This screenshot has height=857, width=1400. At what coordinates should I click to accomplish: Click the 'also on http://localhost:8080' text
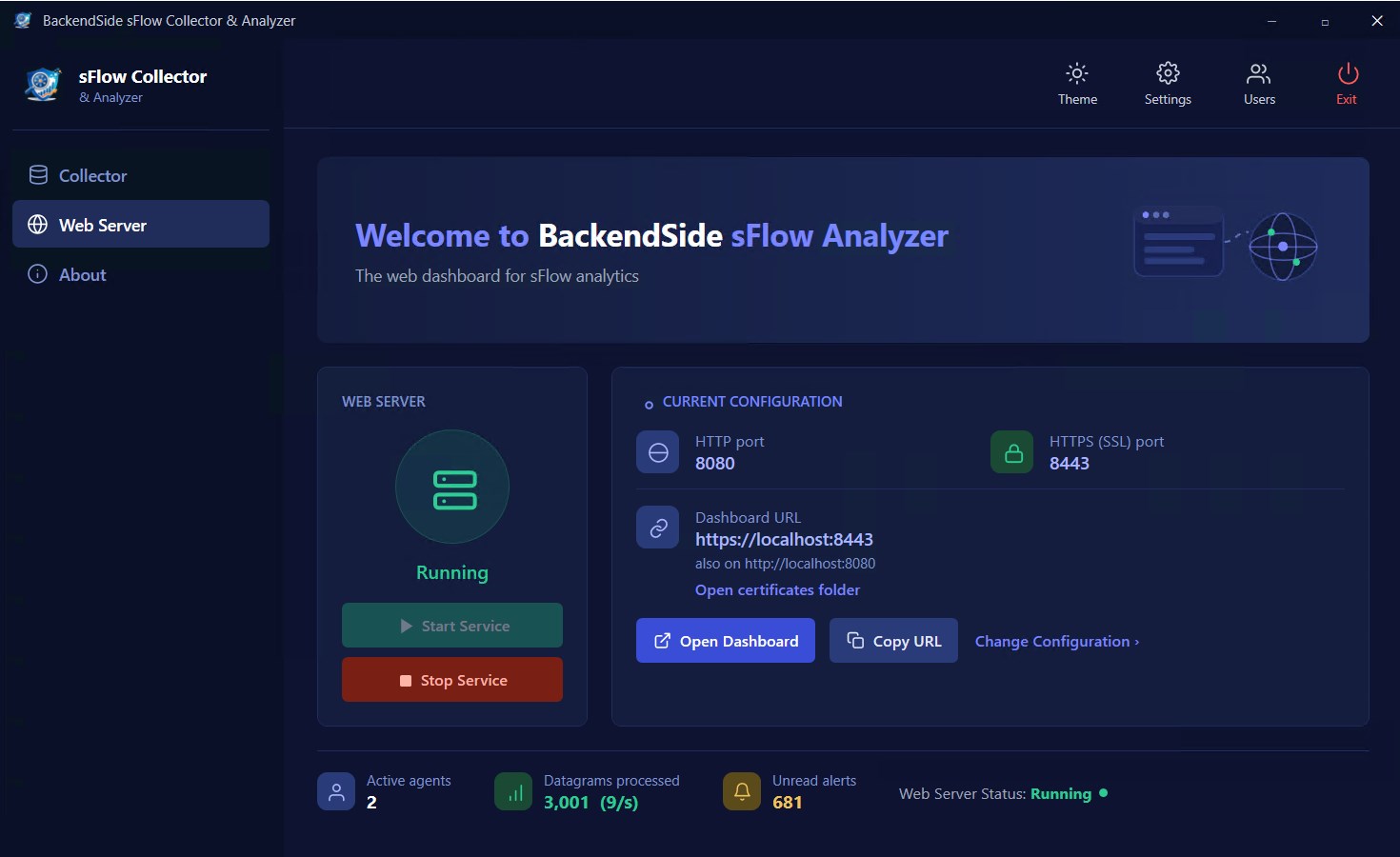click(x=785, y=564)
